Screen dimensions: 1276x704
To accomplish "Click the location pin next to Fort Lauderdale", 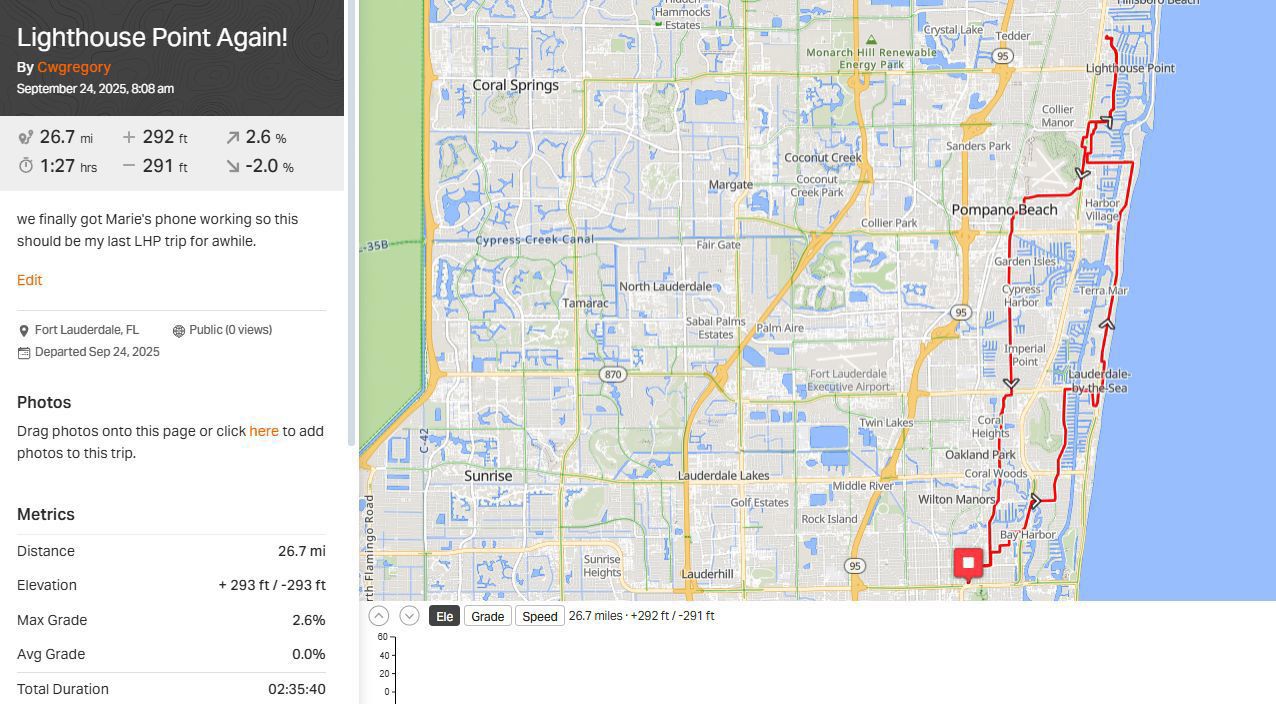I will tap(24, 331).
